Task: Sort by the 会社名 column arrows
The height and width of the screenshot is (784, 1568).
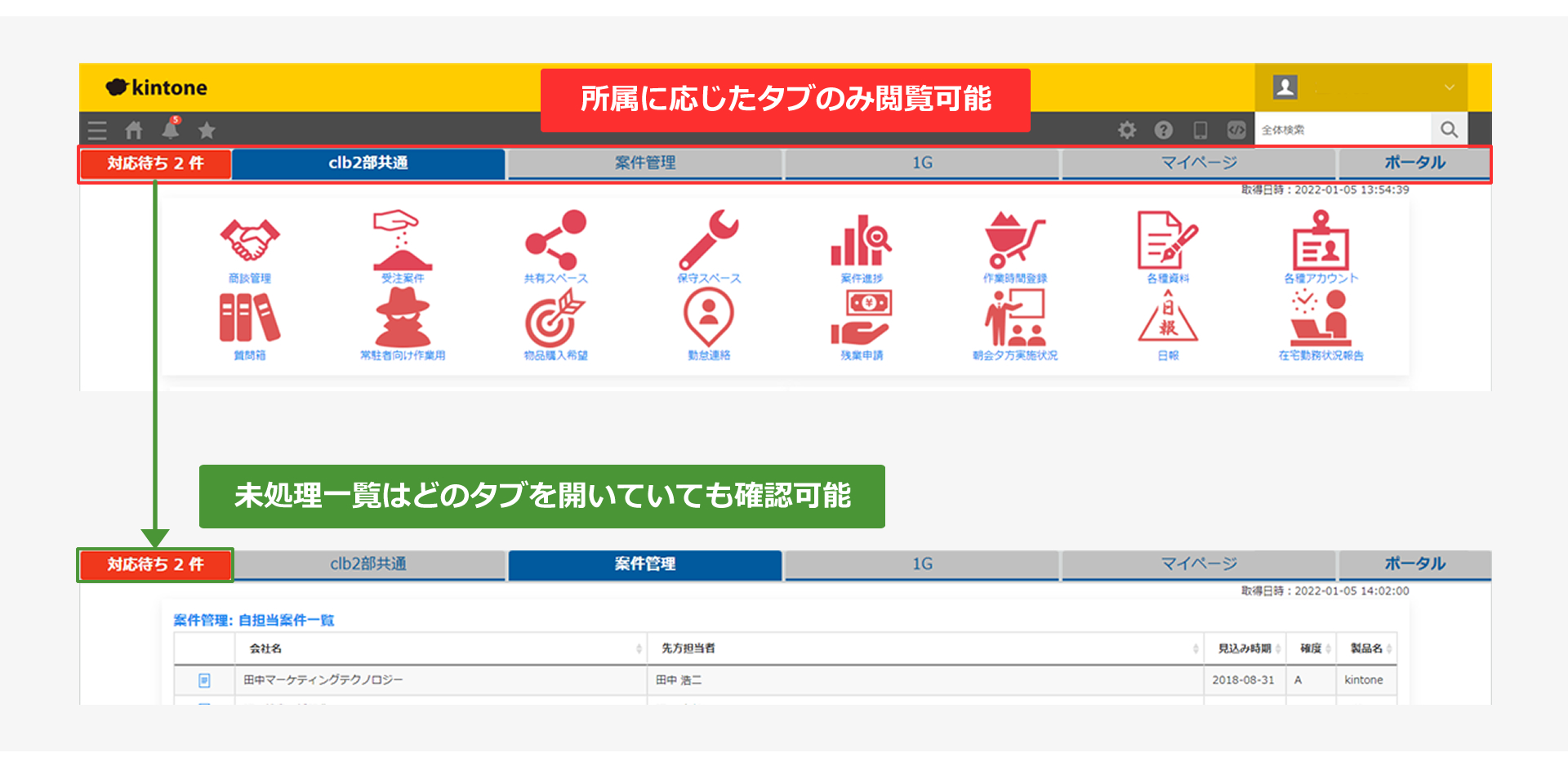Action: click(x=639, y=648)
